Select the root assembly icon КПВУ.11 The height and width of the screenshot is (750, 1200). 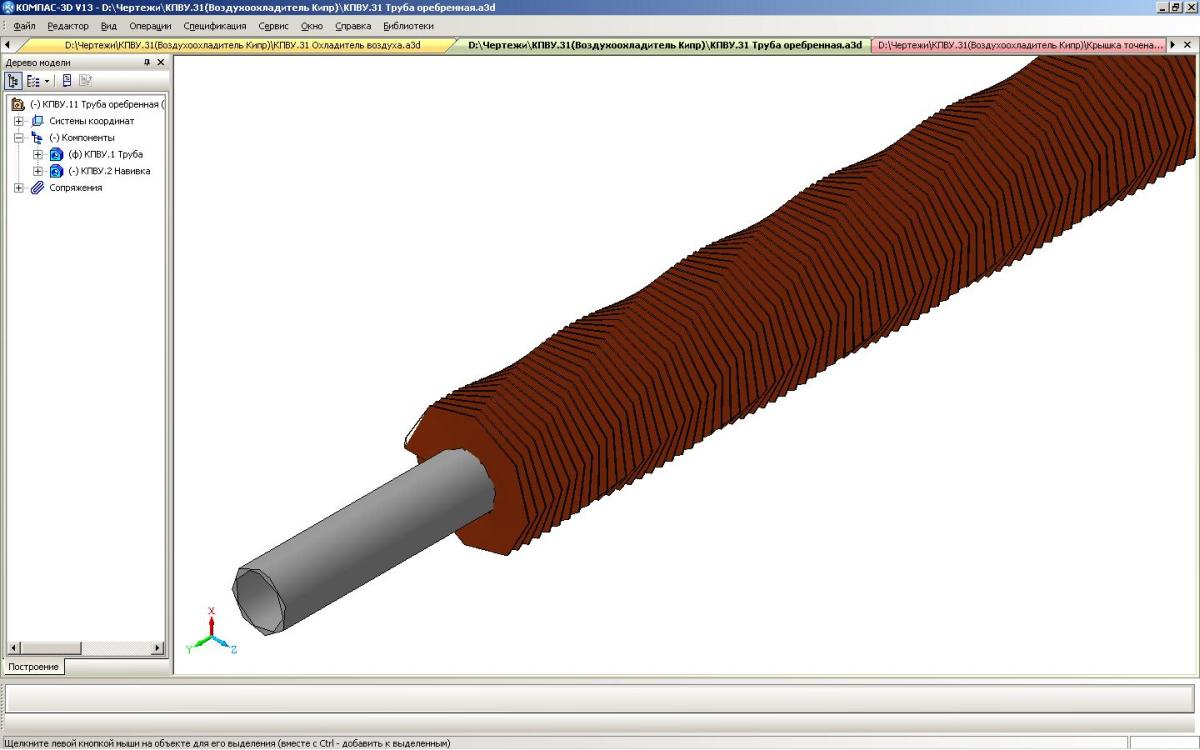pos(17,104)
